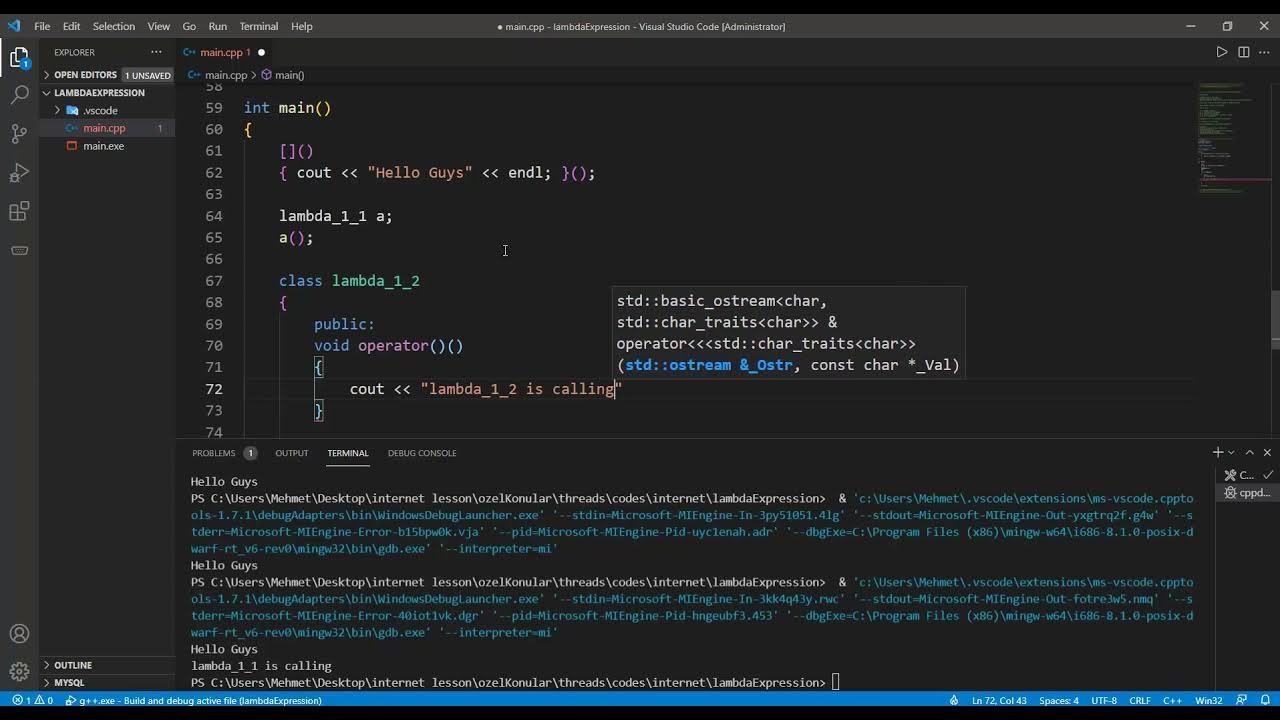This screenshot has width=1280, height=720.
Task: Switch to the PROBLEMS panel tab
Action: 224,453
